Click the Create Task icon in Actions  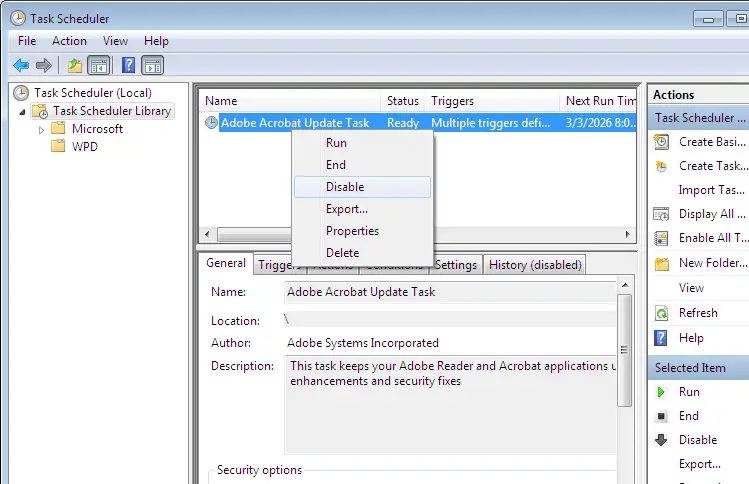pos(661,166)
